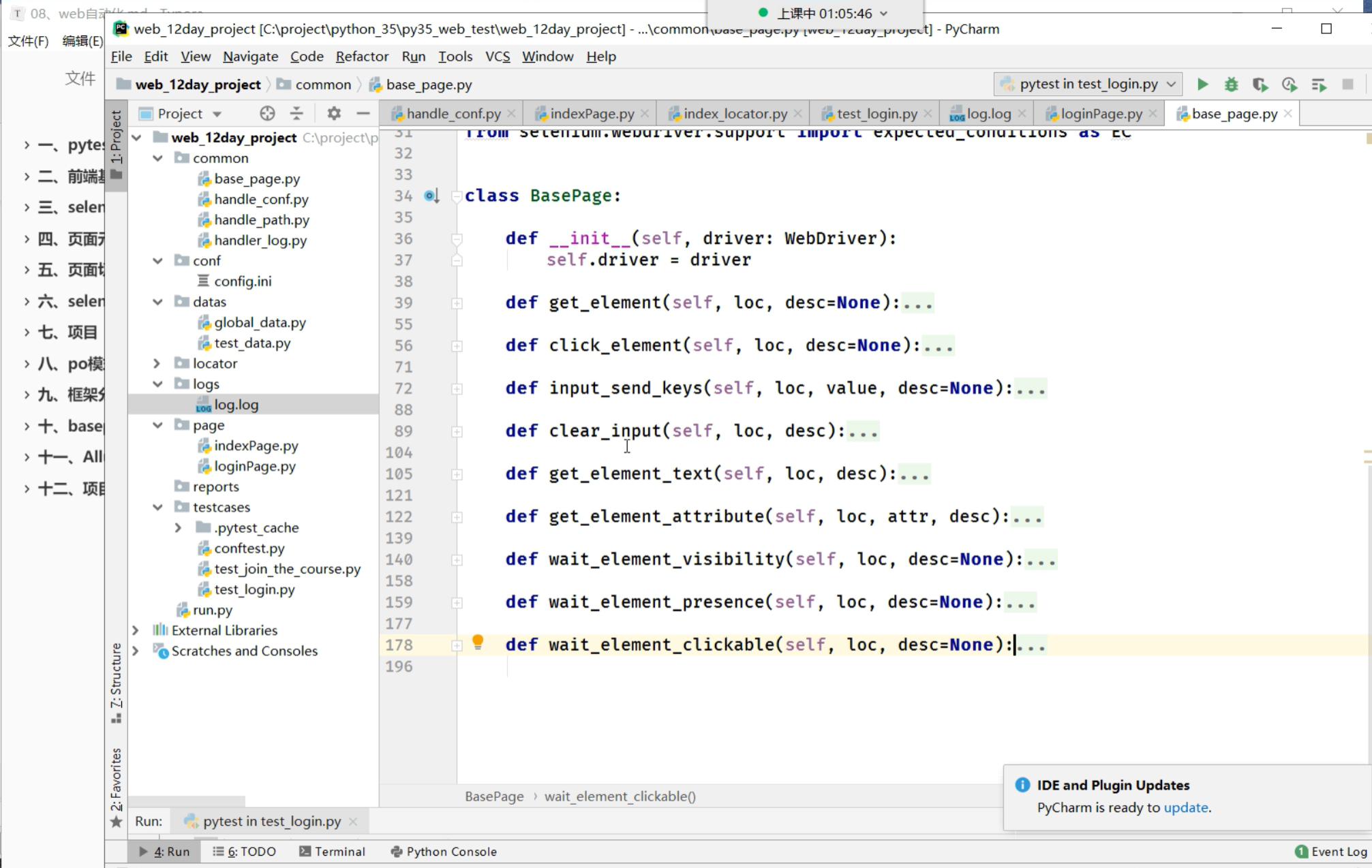The width and height of the screenshot is (1372, 868).
Task: Click the locate-in-project target icon
Action: (x=267, y=113)
